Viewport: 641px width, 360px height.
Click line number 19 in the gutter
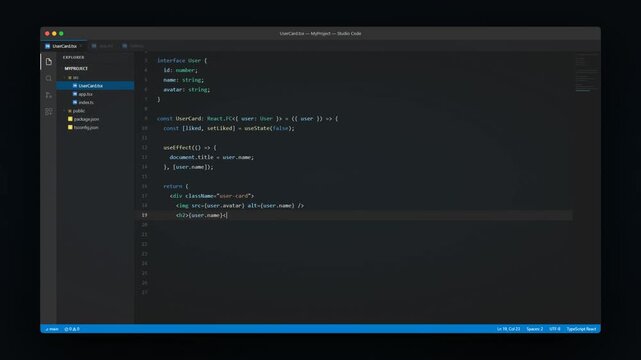pyautogui.click(x=144, y=215)
